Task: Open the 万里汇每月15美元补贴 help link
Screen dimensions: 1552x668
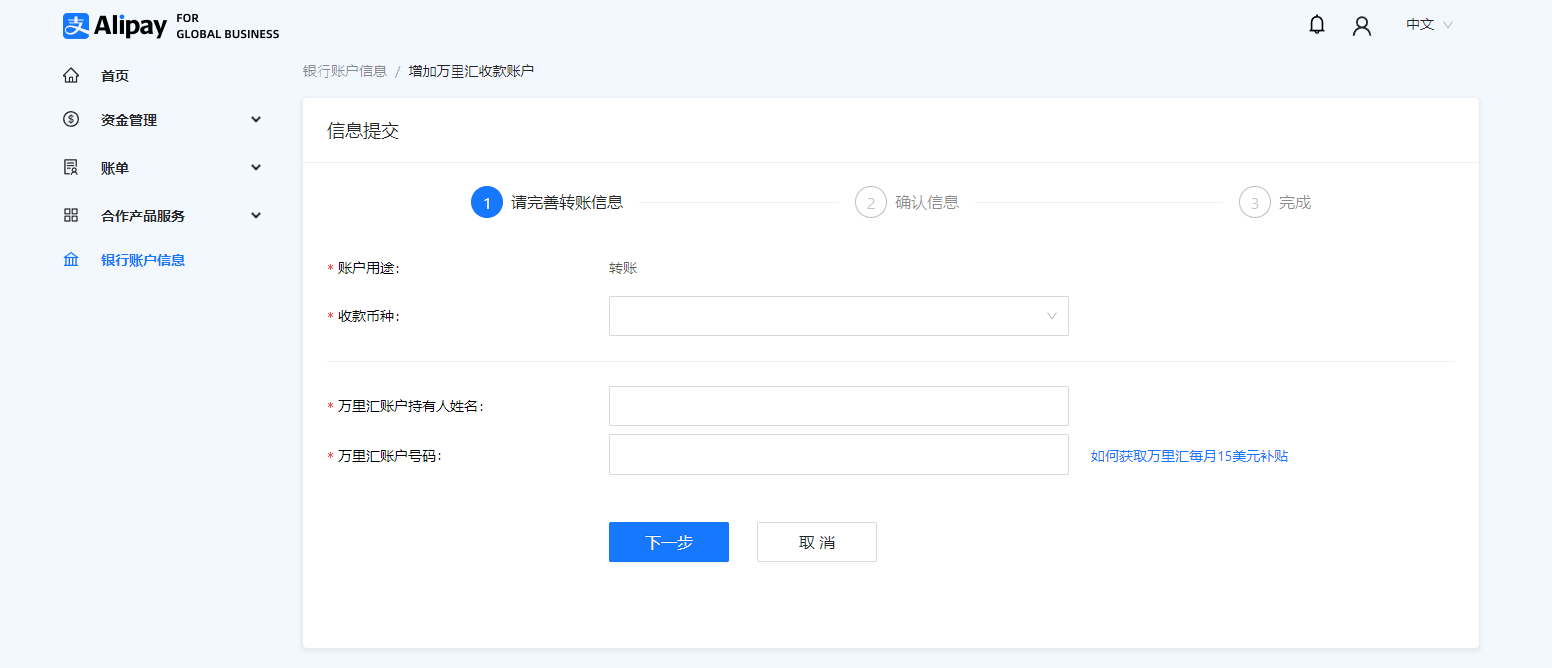Action: 1188,455
